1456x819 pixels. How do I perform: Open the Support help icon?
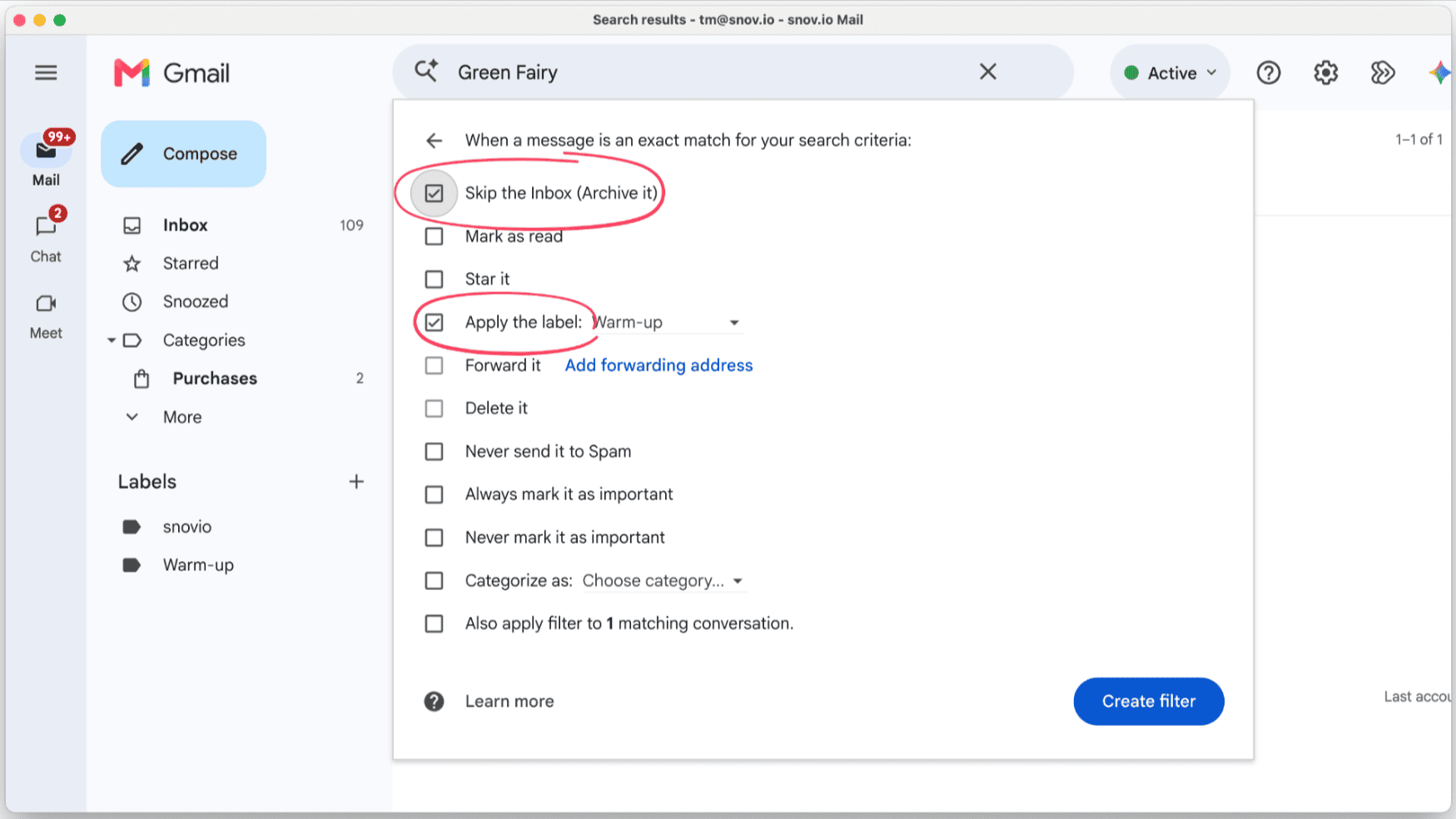point(1268,73)
